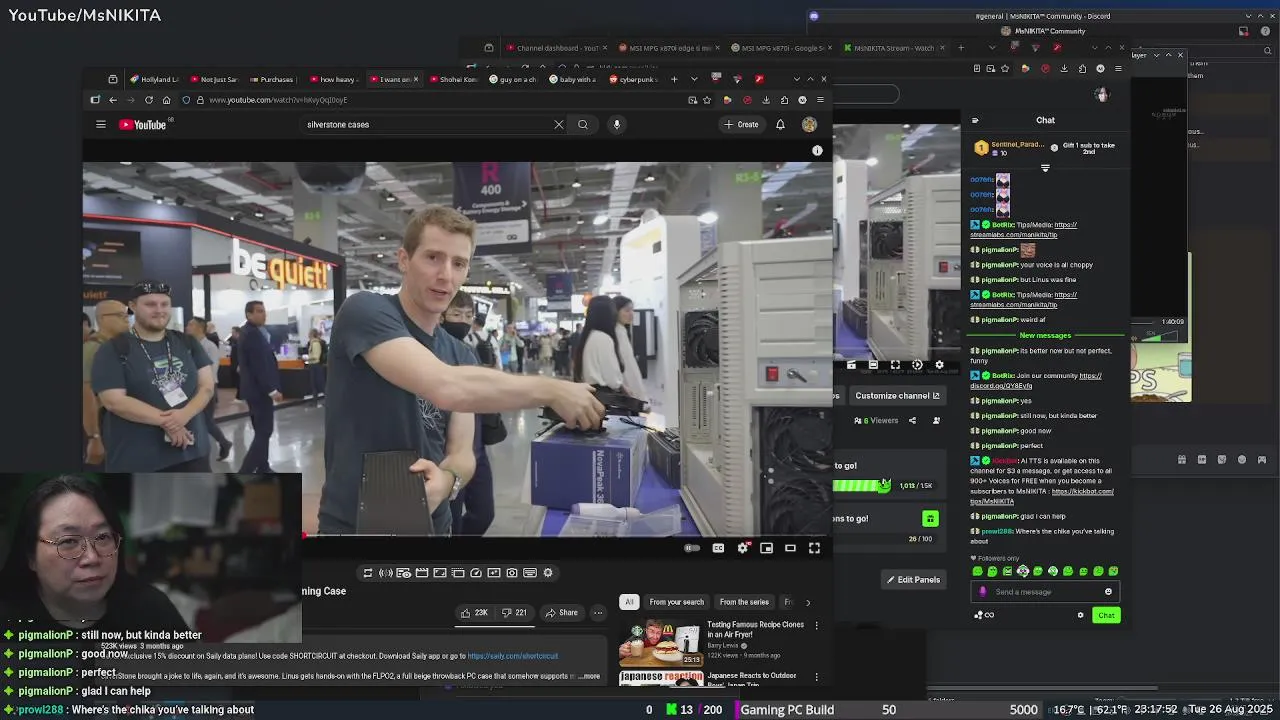Dislike the video with 221 dislikes
Viewport: 1280px width, 720px height.
click(x=514, y=613)
